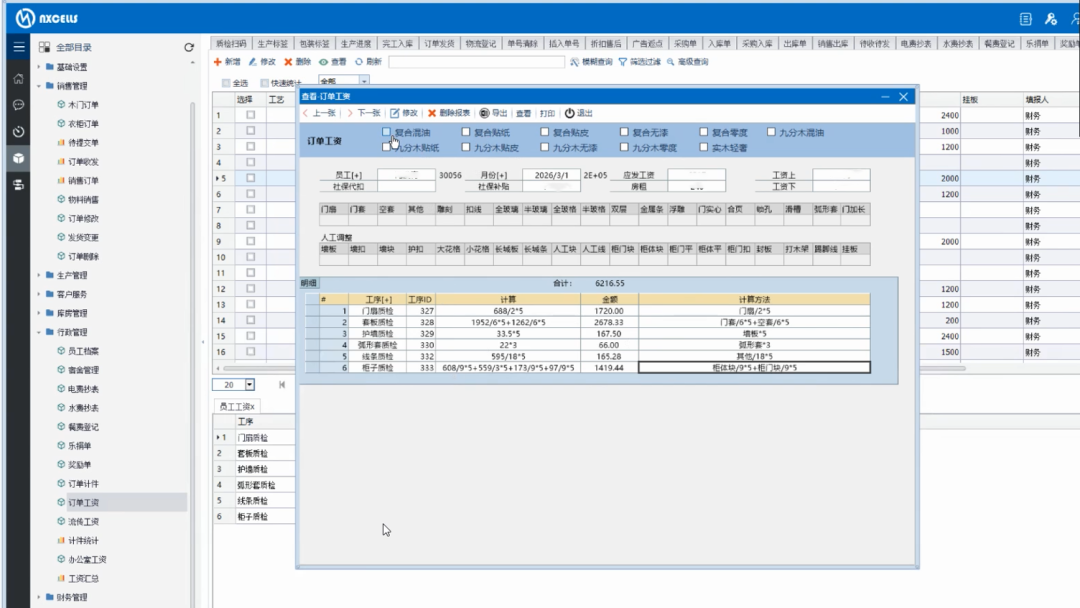This screenshot has height=608, width=1080.
Task: Switch to the 采购单 tab
Action: (685, 43)
